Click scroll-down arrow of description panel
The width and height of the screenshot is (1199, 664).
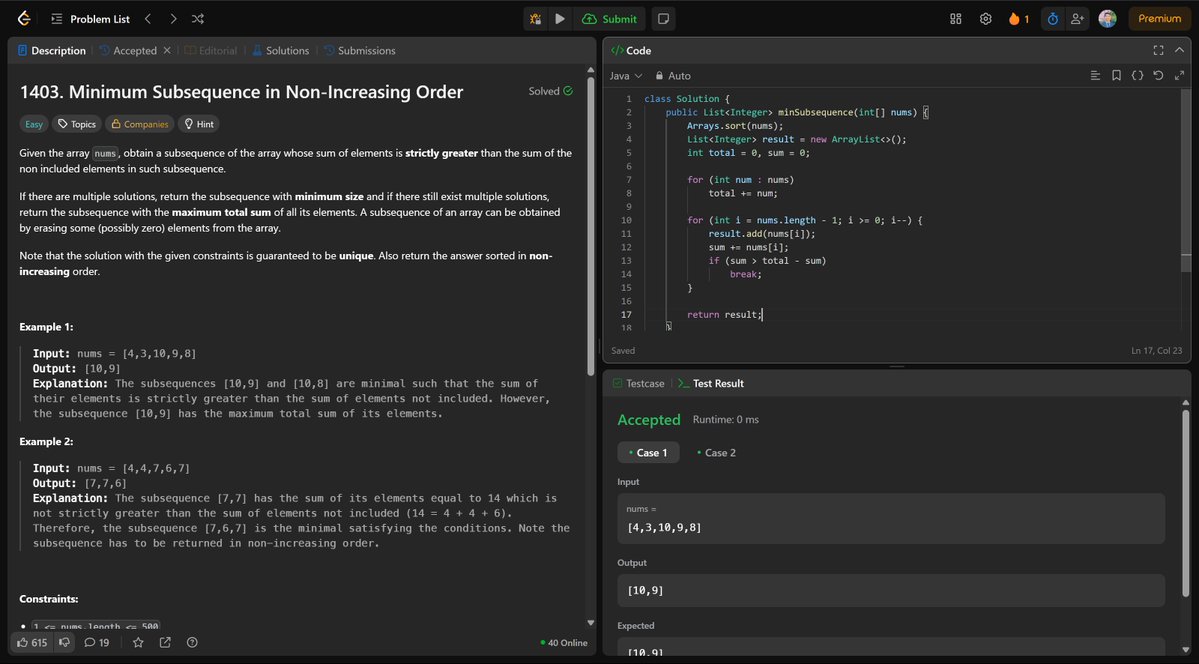[x=590, y=623]
